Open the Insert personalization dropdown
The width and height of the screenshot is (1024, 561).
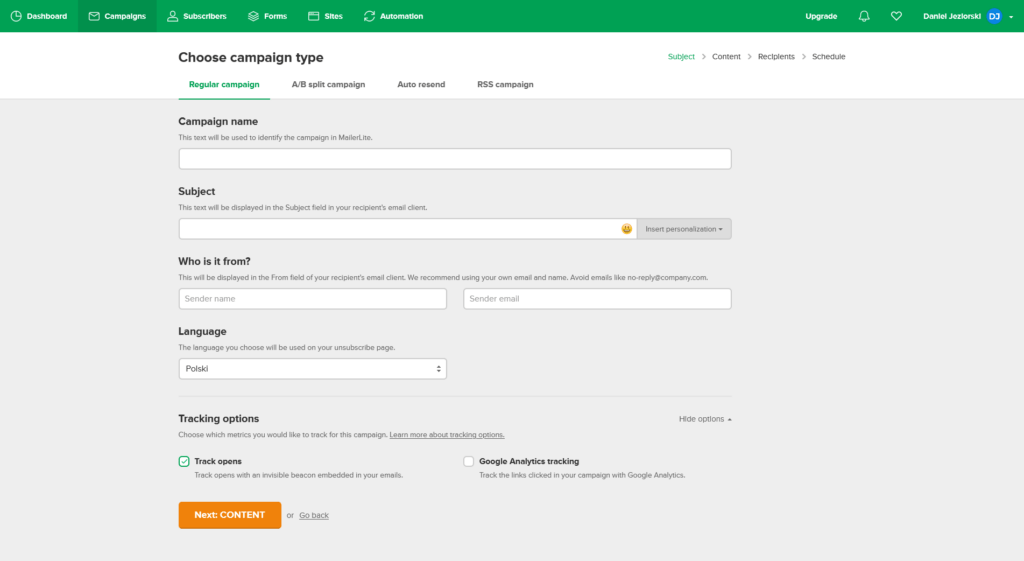click(684, 229)
